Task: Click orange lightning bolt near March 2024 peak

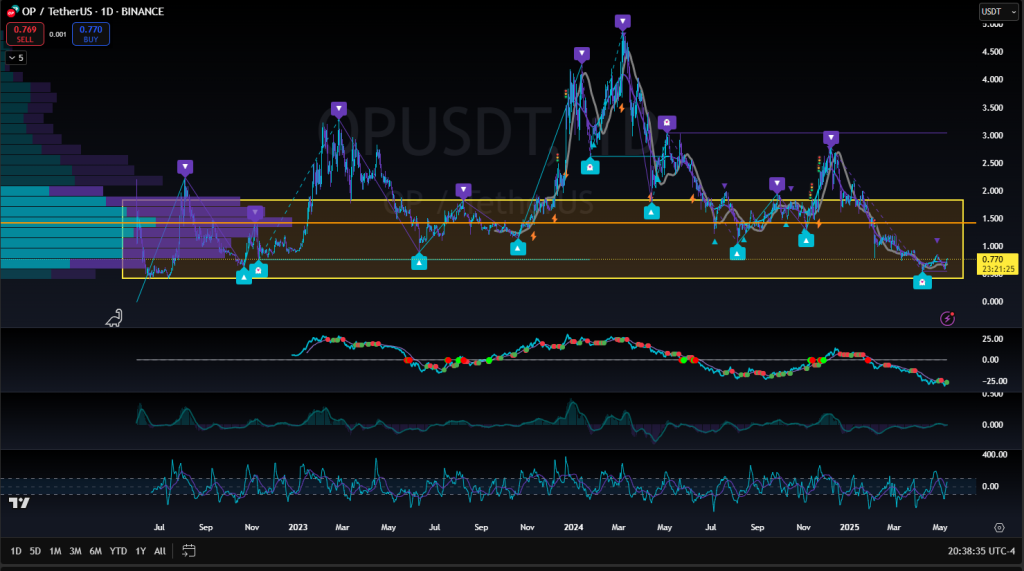Action: pyautogui.click(x=622, y=108)
